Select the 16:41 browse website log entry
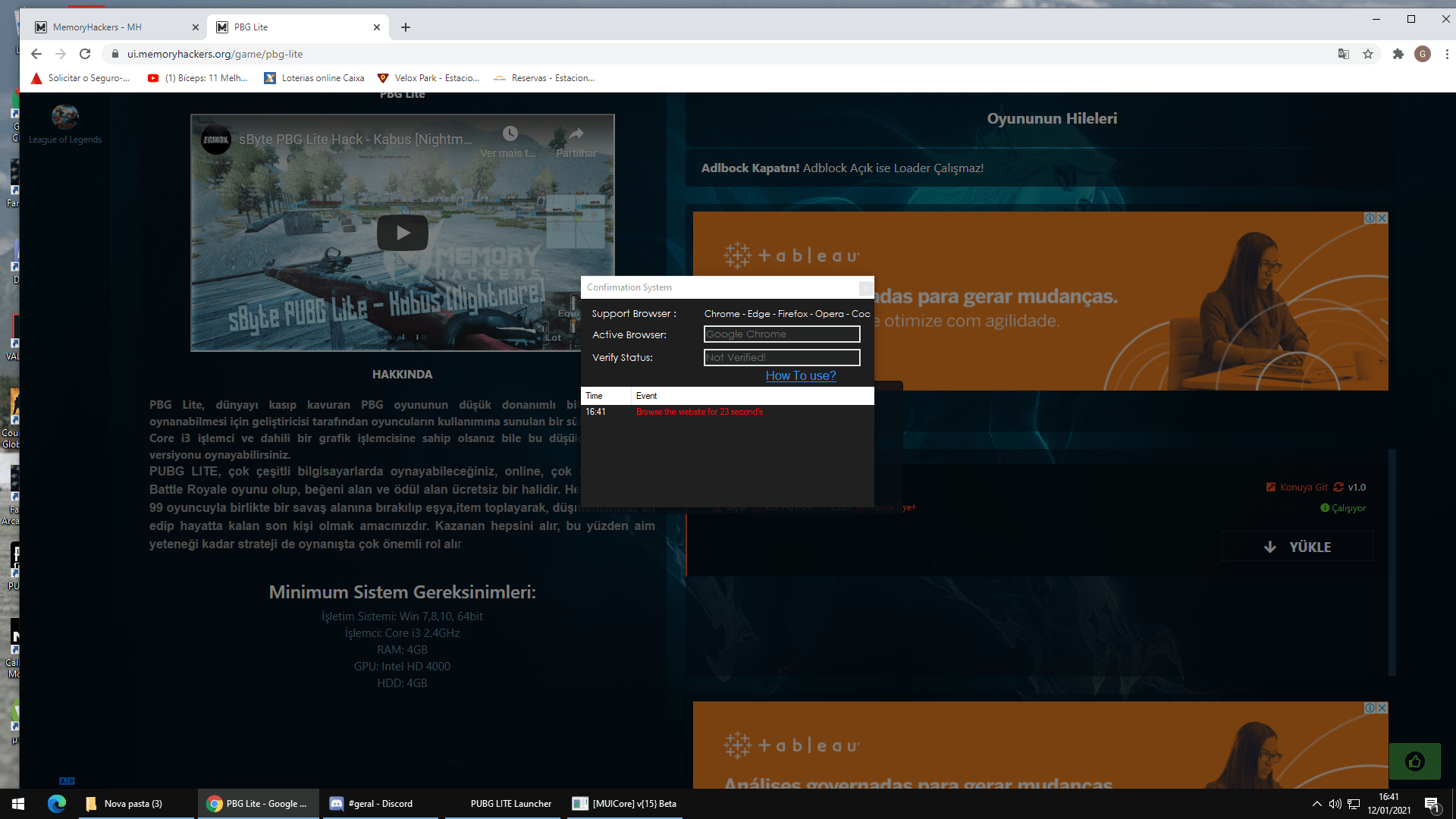This screenshot has height=819, width=1456. click(727, 412)
